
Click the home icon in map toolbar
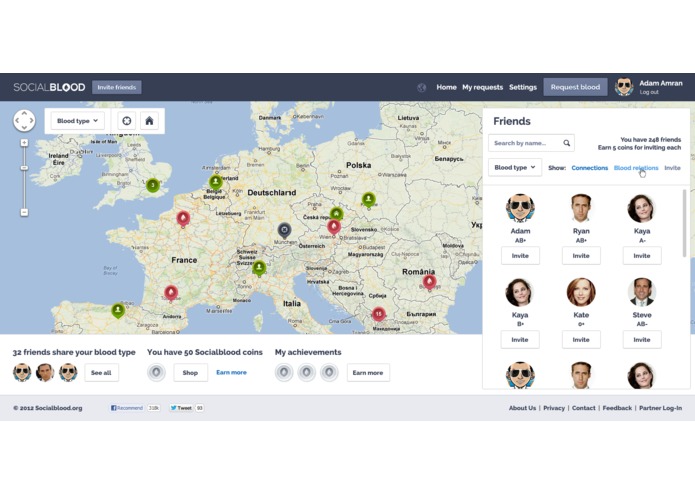click(x=149, y=121)
